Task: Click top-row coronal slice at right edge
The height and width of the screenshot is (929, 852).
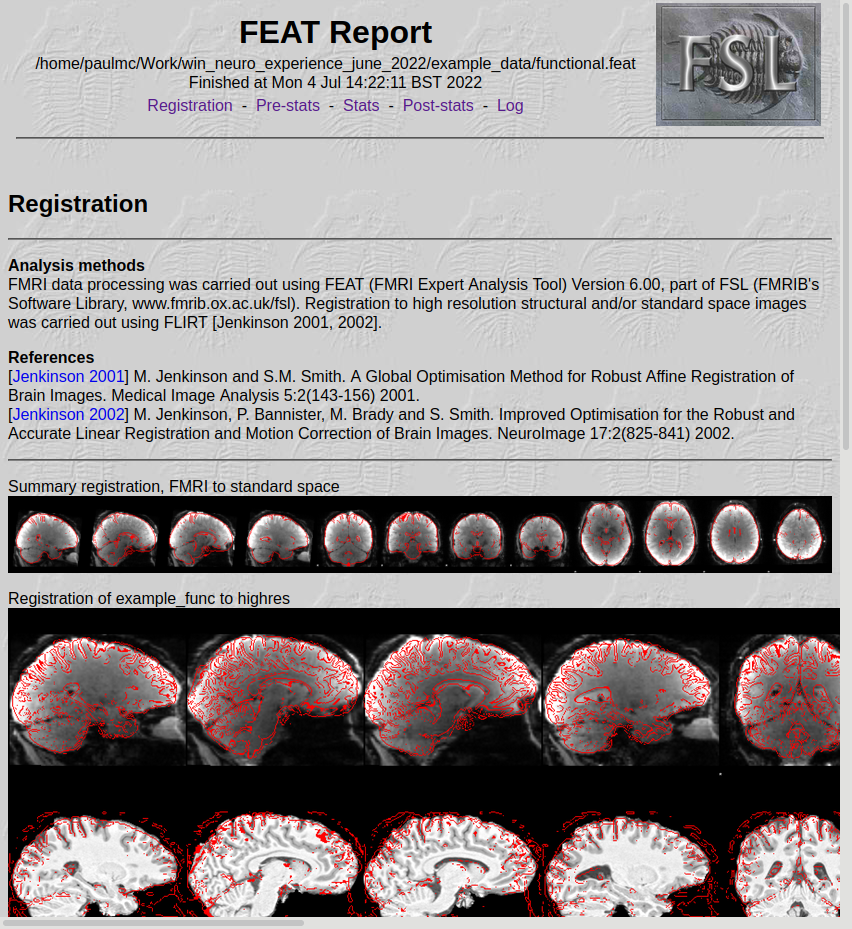Action: click(x=786, y=698)
